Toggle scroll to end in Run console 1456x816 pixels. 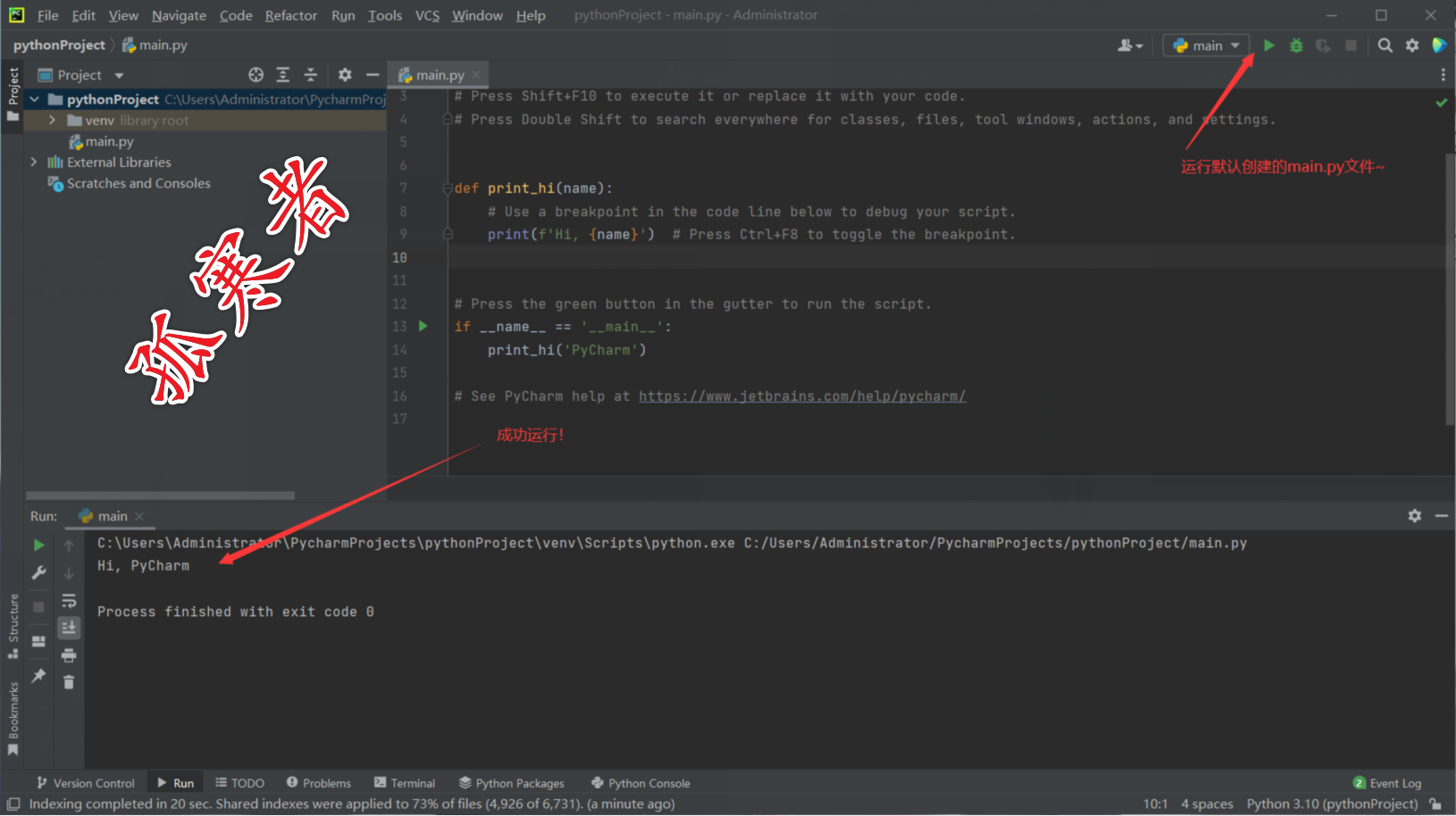click(x=69, y=628)
